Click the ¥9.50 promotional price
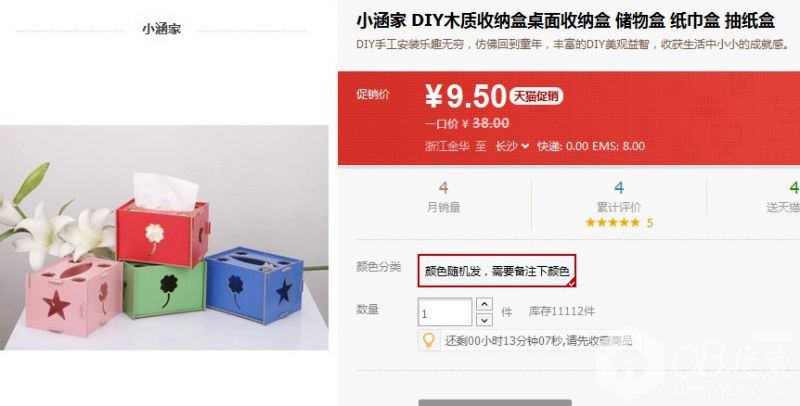Image resolution: width=800 pixels, height=406 pixels. [466, 96]
